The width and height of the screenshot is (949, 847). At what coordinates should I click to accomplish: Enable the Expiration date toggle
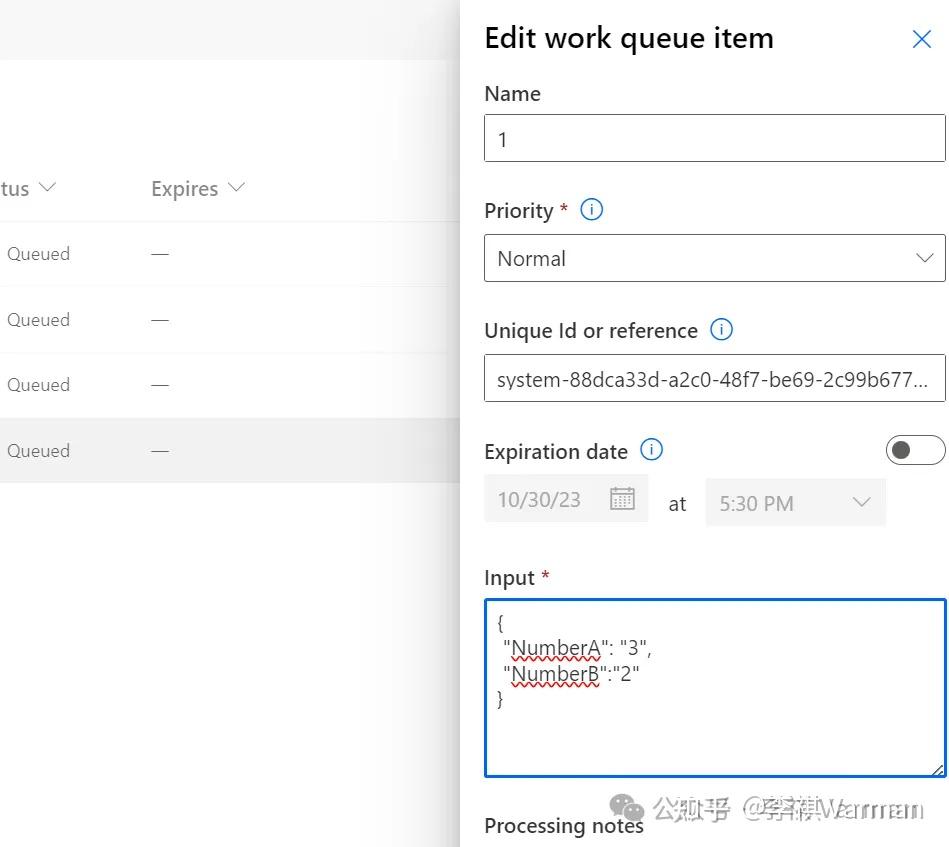916,450
